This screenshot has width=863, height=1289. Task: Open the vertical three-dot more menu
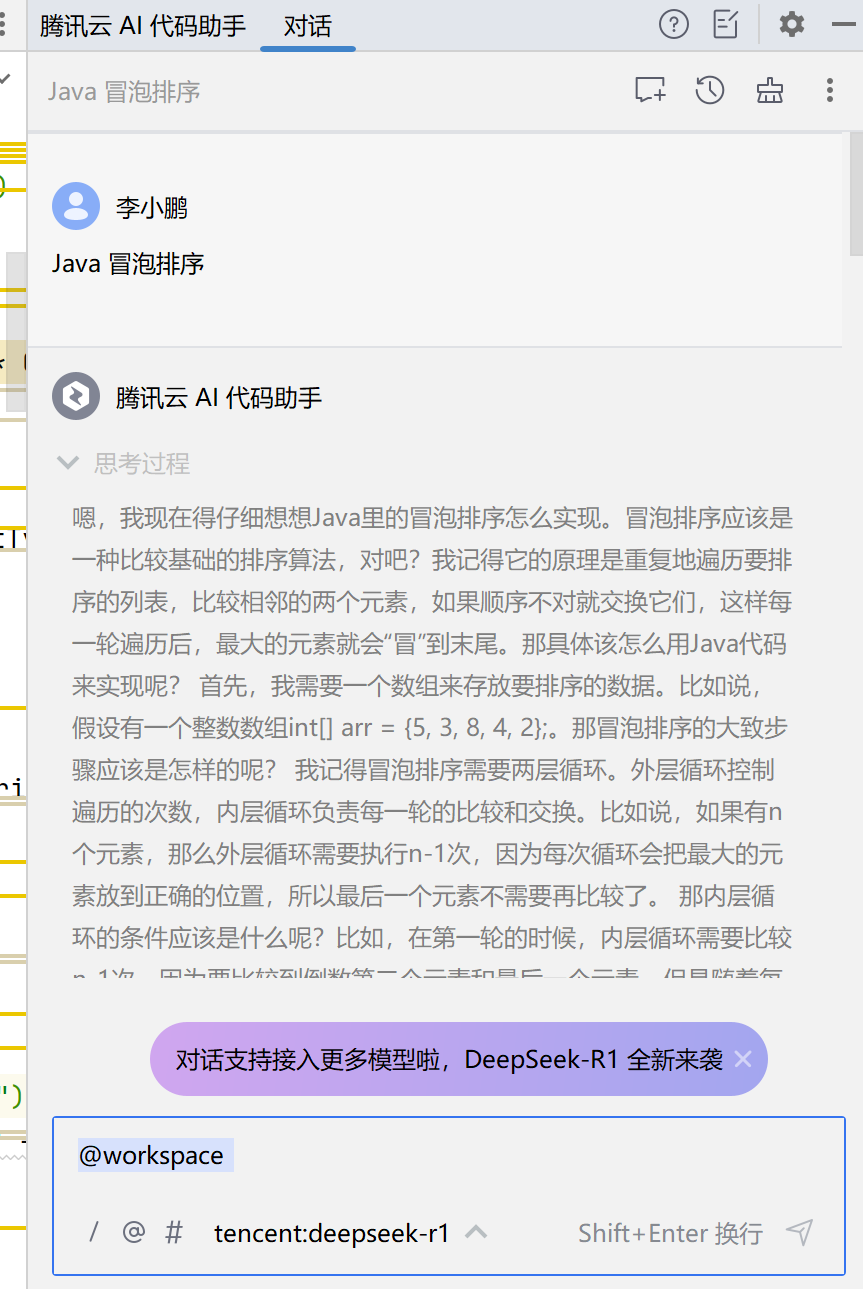click(830, 91)
